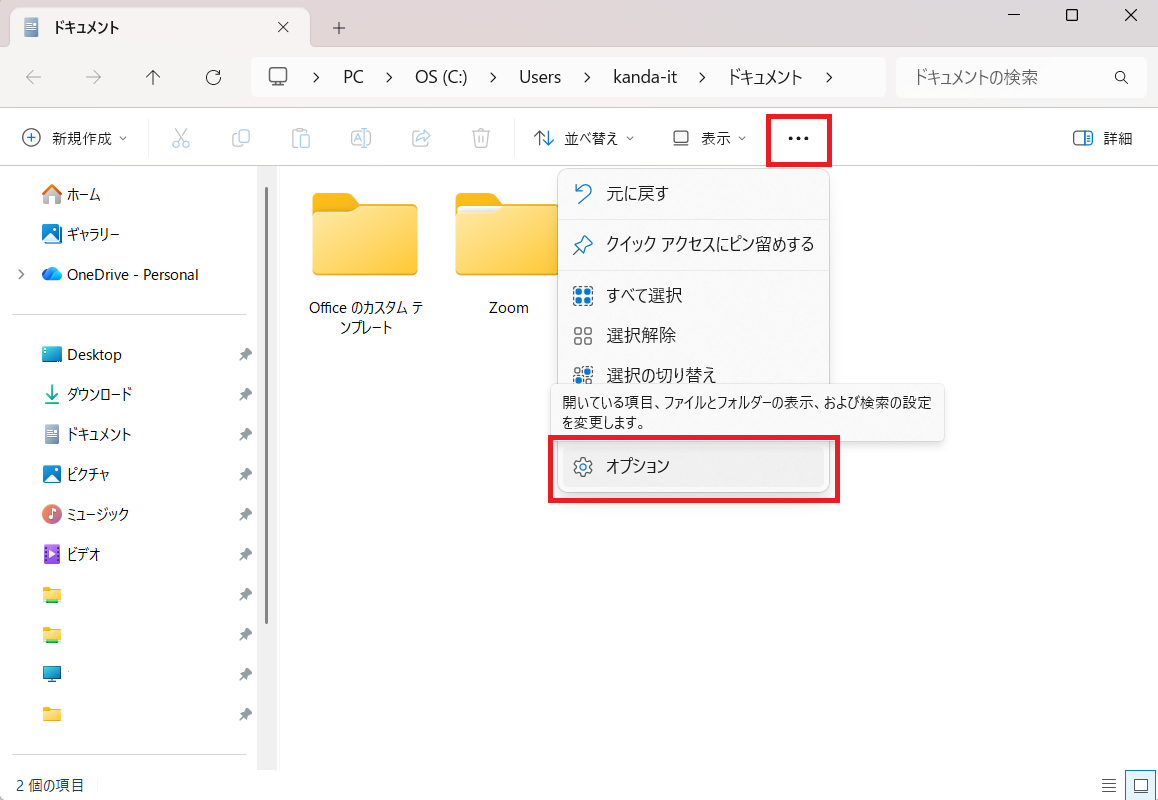Click the Delete trash can icon

pos(481,139)
